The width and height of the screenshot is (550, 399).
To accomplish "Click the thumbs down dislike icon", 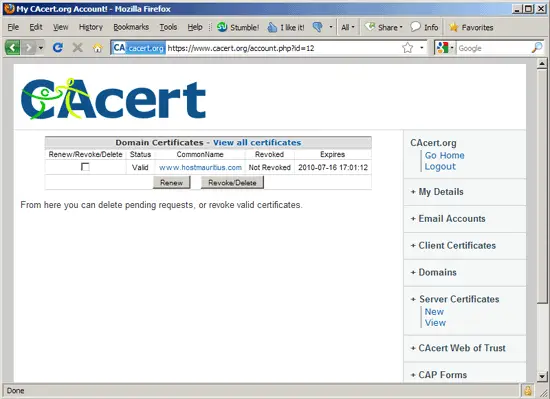I will [317, 27].
